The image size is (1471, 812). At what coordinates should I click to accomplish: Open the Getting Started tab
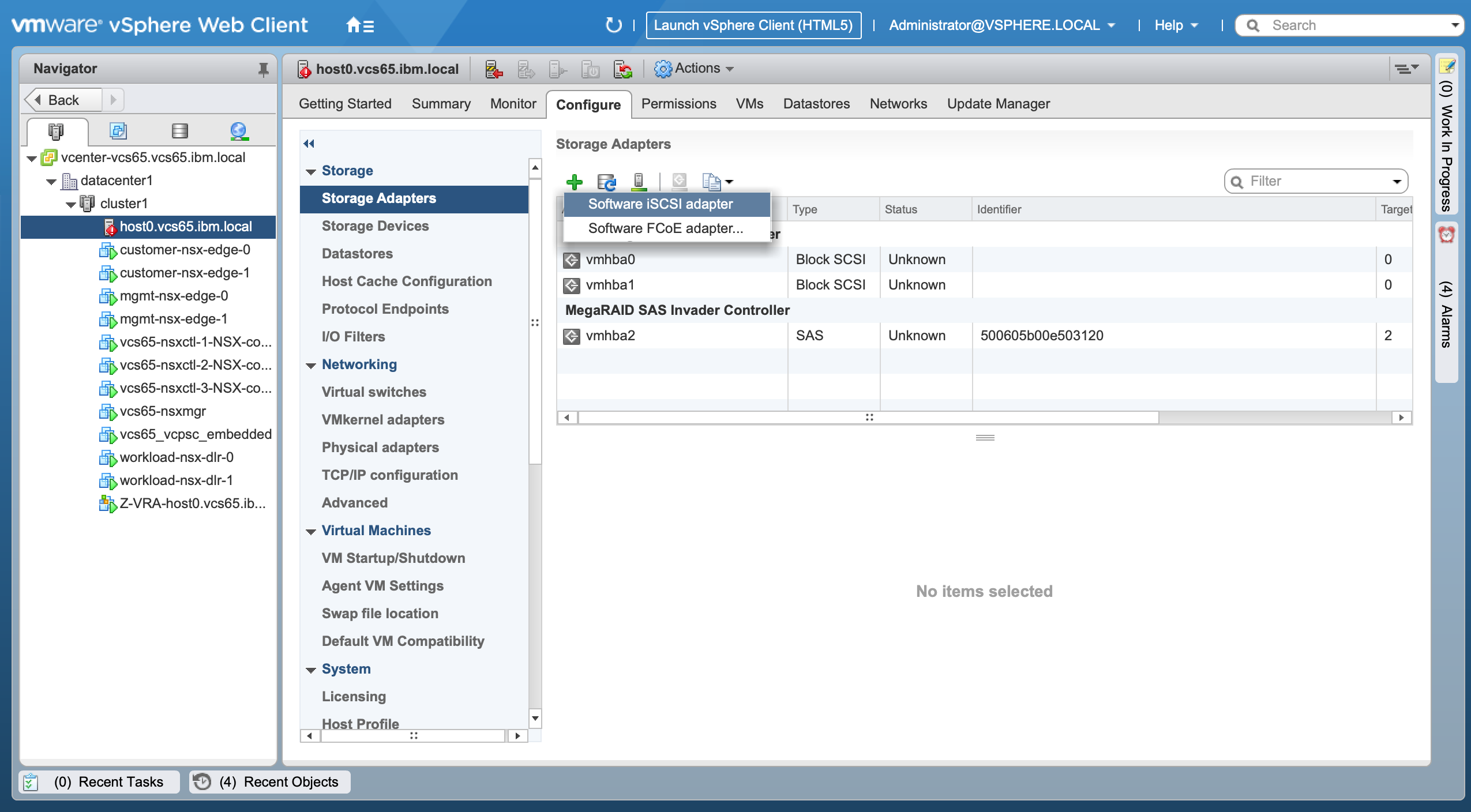(345, 104)
